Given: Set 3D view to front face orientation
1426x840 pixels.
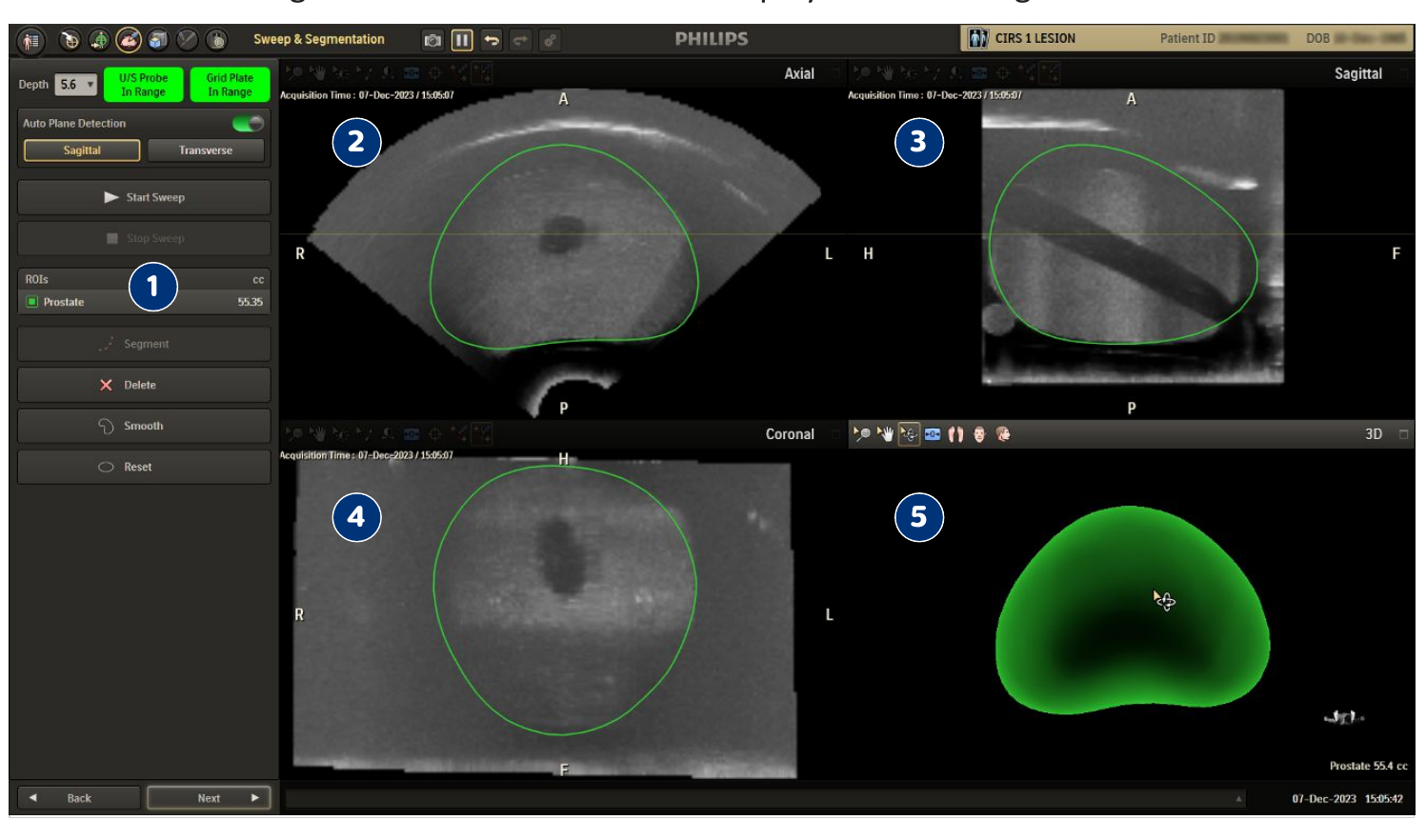Looking at the screenshot, I should point(979,434).
